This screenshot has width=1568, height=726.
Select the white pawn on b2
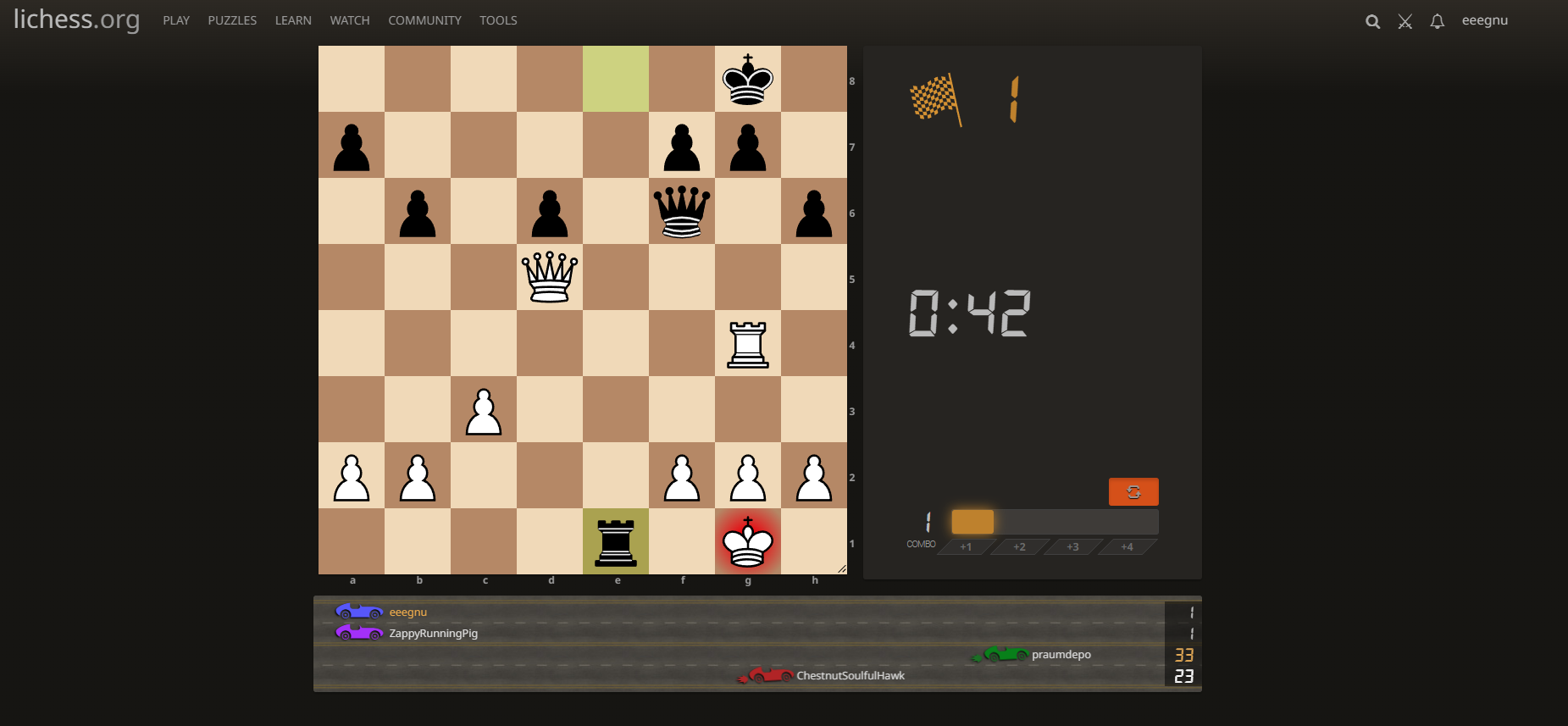point(418,475)
